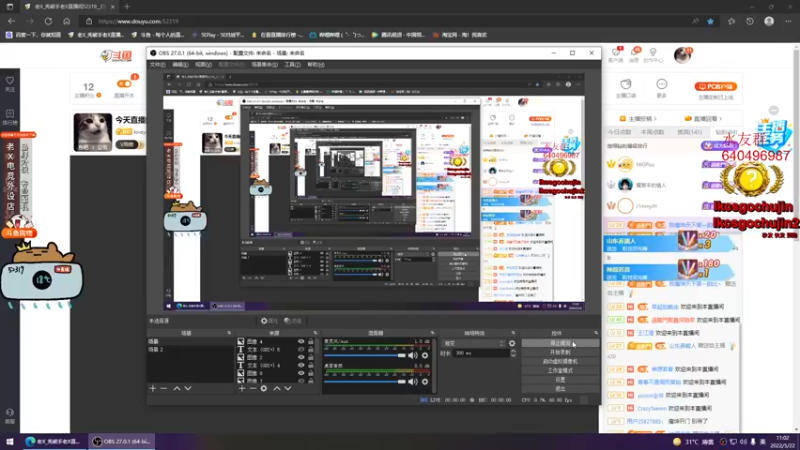Screen dimensions: 800x450
Task: Enable studio mode (工作室模式)
Action: (x=560, y=370)
